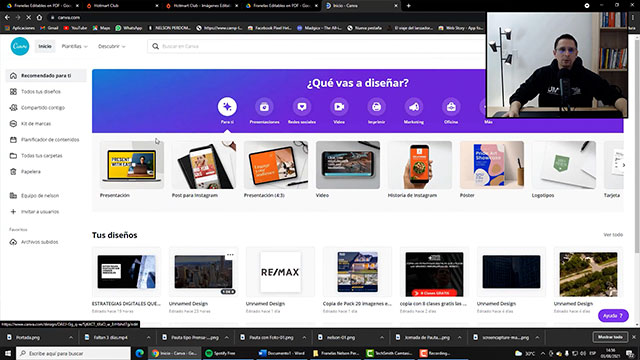This screenshot has height=360, width=640.
Task: Click the Ver todo link
Action: pyautogui.click(x=613, y=235)
